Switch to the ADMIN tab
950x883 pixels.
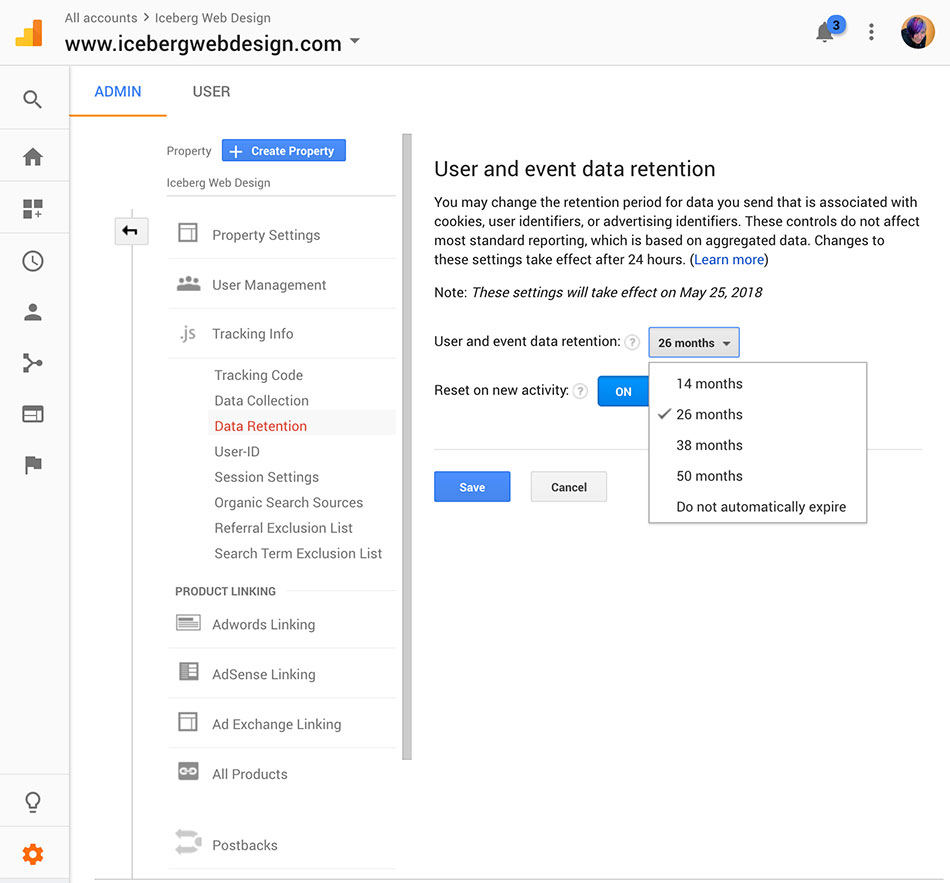(118, 92)
